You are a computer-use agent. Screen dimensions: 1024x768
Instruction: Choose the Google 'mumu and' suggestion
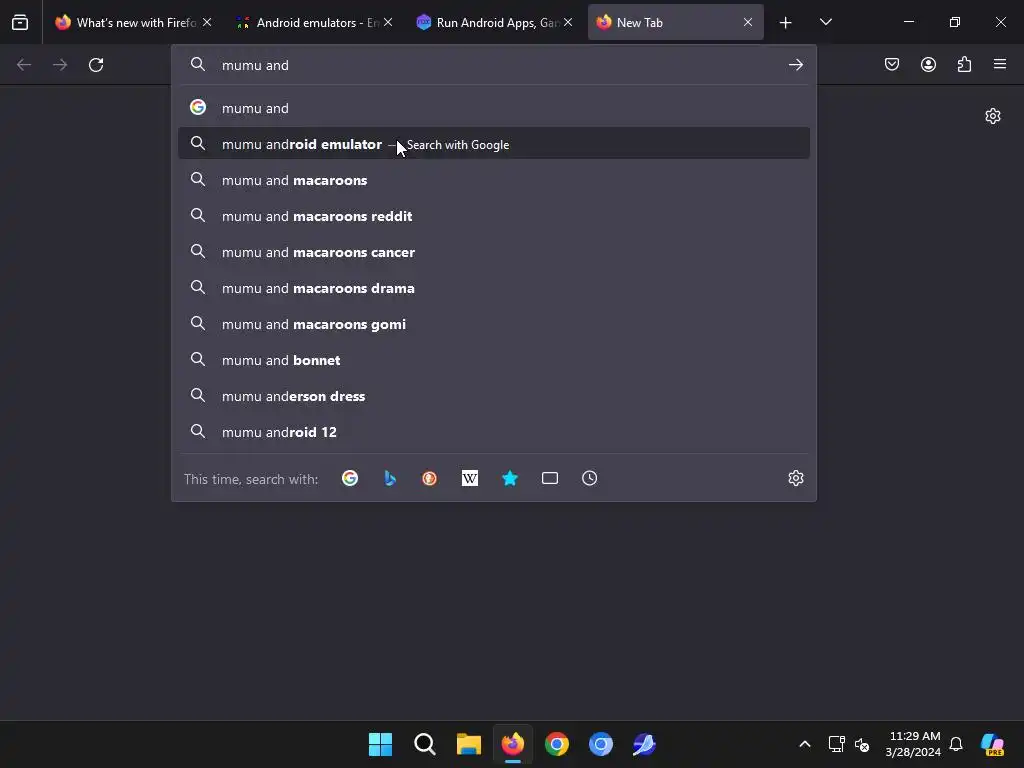pos(494,108)
